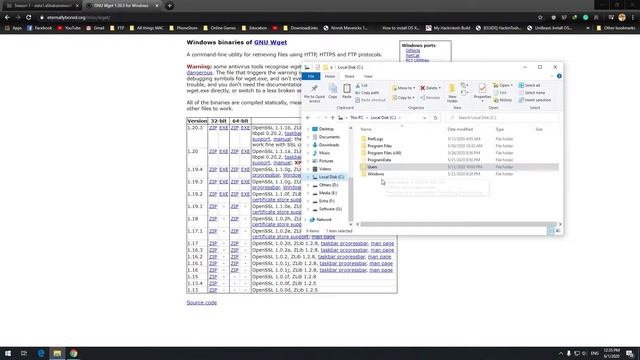Click Select none in Explorer ribbon
This screenshot has height=360, width=640.
pyautogui.click(x=532, y=93)
